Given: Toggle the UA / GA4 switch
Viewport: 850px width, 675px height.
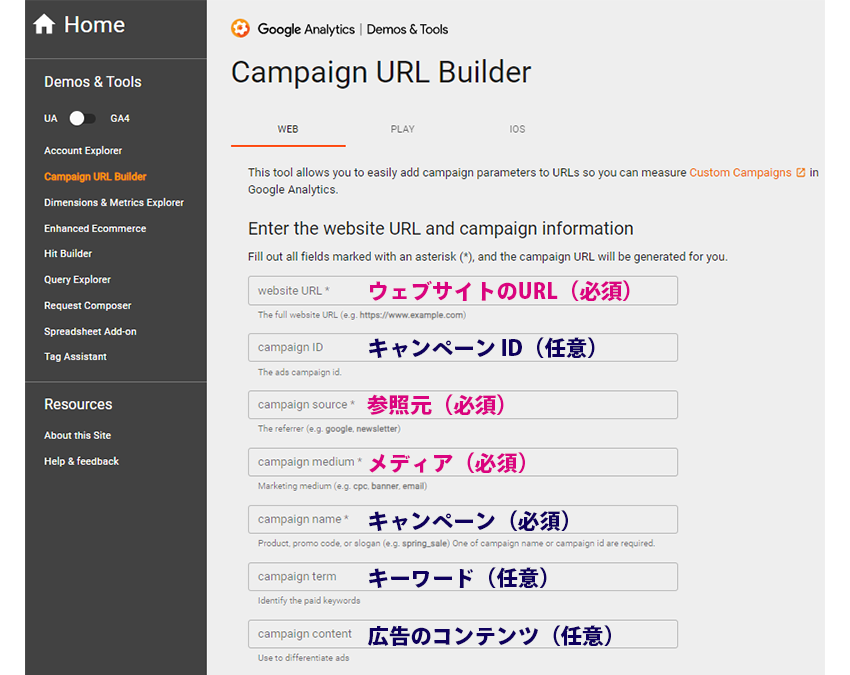Looking at the screenshot, I should click(x=82, y=118).
